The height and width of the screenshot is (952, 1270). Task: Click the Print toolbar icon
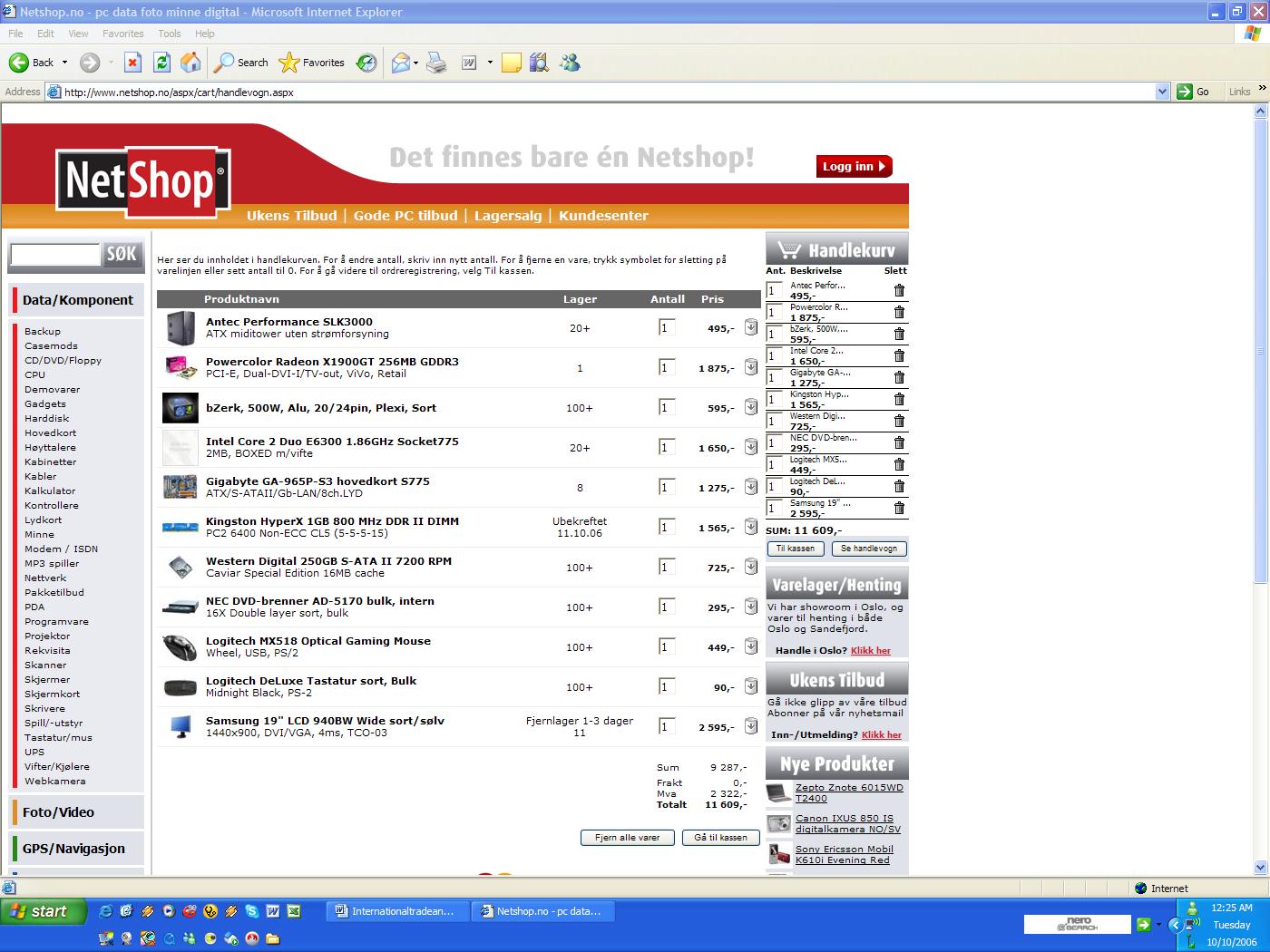click(436, 63)
